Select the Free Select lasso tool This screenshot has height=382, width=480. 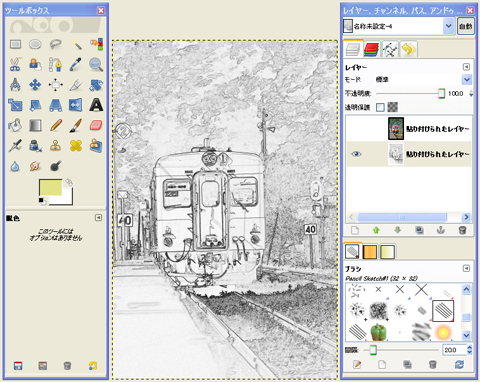tap(56, 44)
